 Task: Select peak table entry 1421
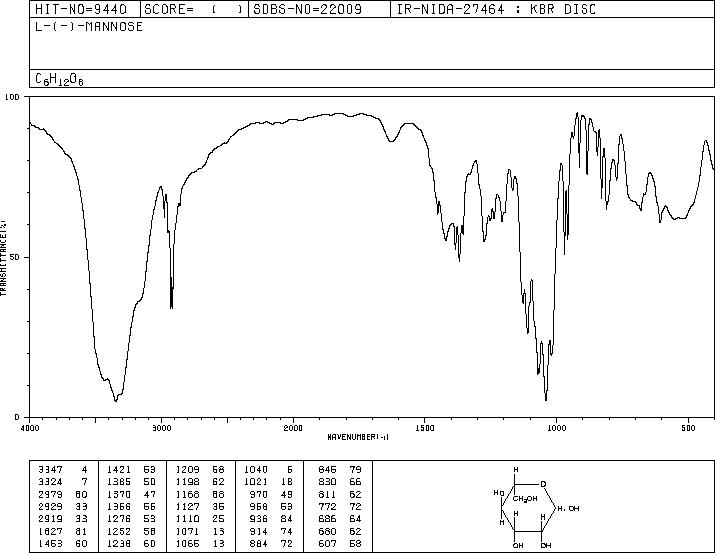click(131, 469)
